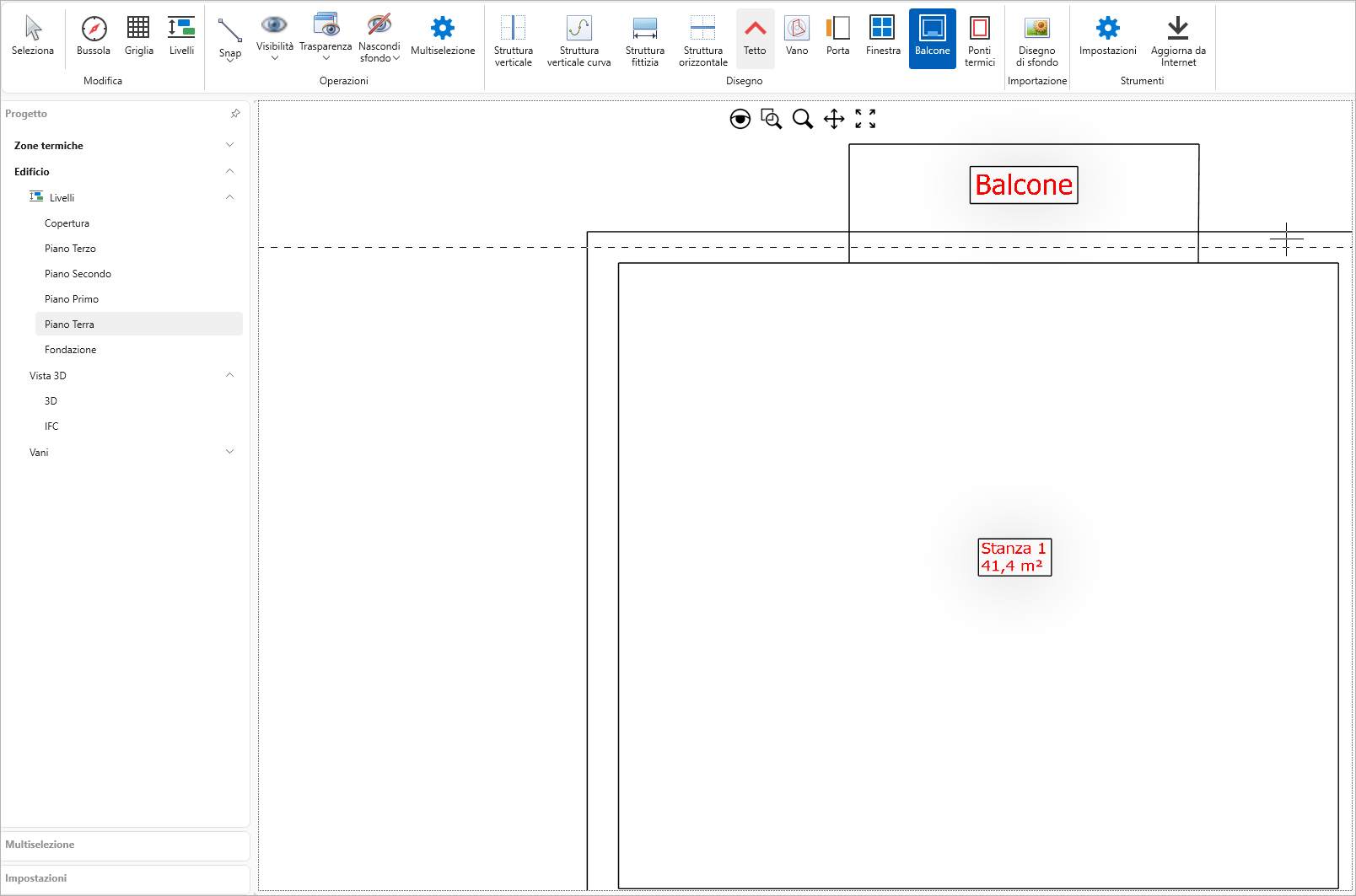Viewport: 1356px width, 896px height.
Task: Select the Finestra window tool
Action: (x=882, y=36)
